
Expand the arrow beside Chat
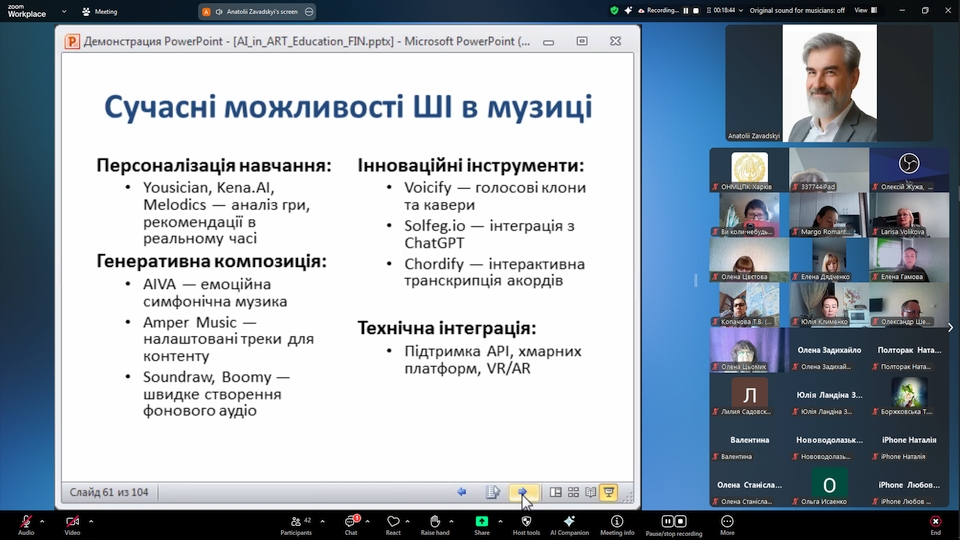tap(367, 522)
